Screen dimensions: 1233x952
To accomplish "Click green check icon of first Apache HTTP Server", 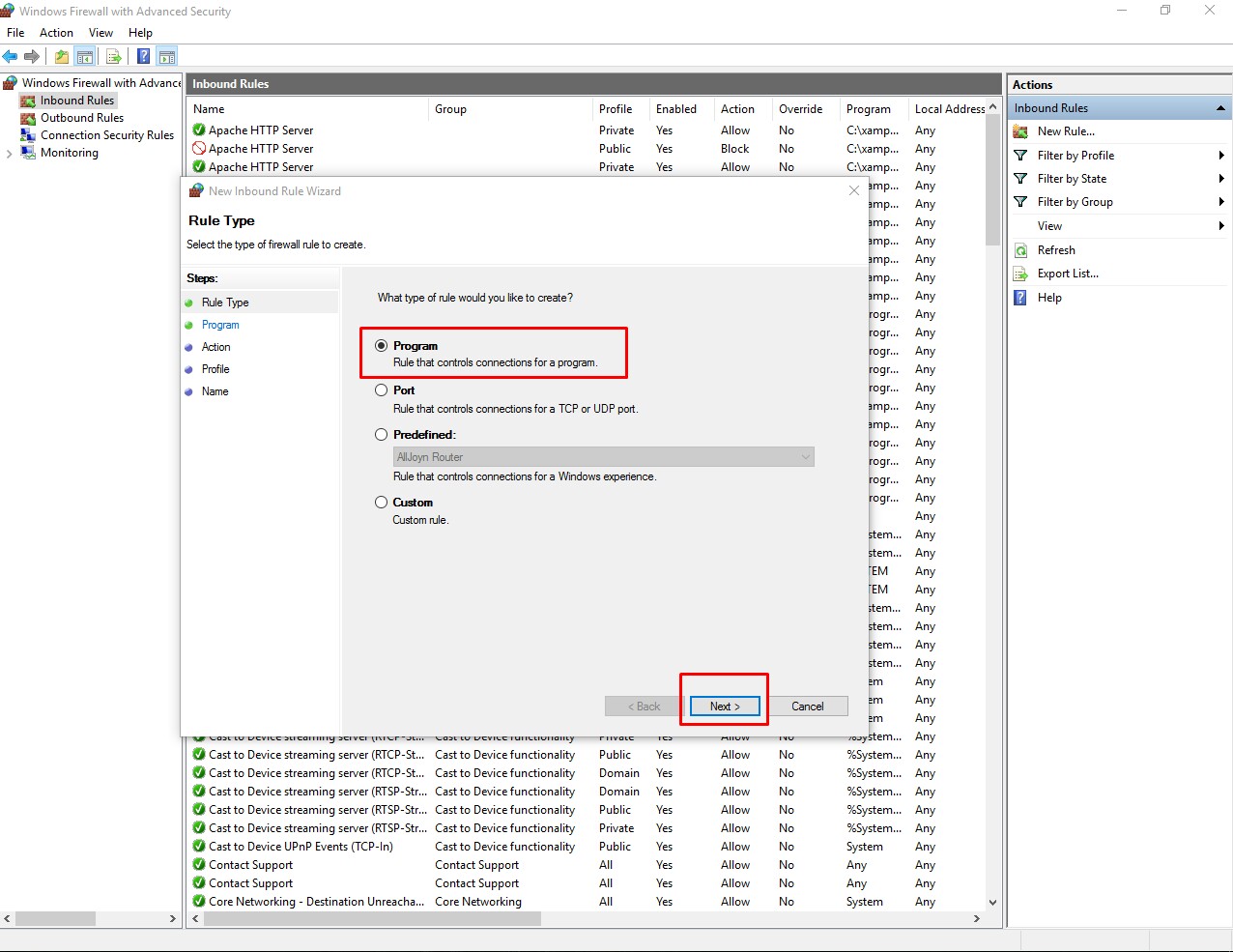I will click(199, 130).
